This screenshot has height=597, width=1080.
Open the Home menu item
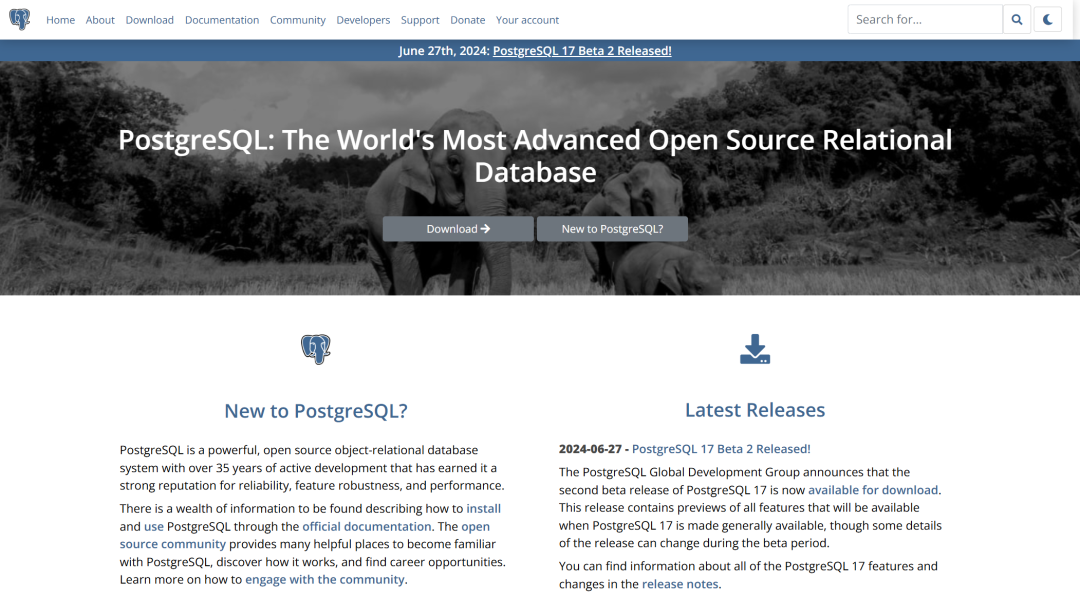coord(61,20)
